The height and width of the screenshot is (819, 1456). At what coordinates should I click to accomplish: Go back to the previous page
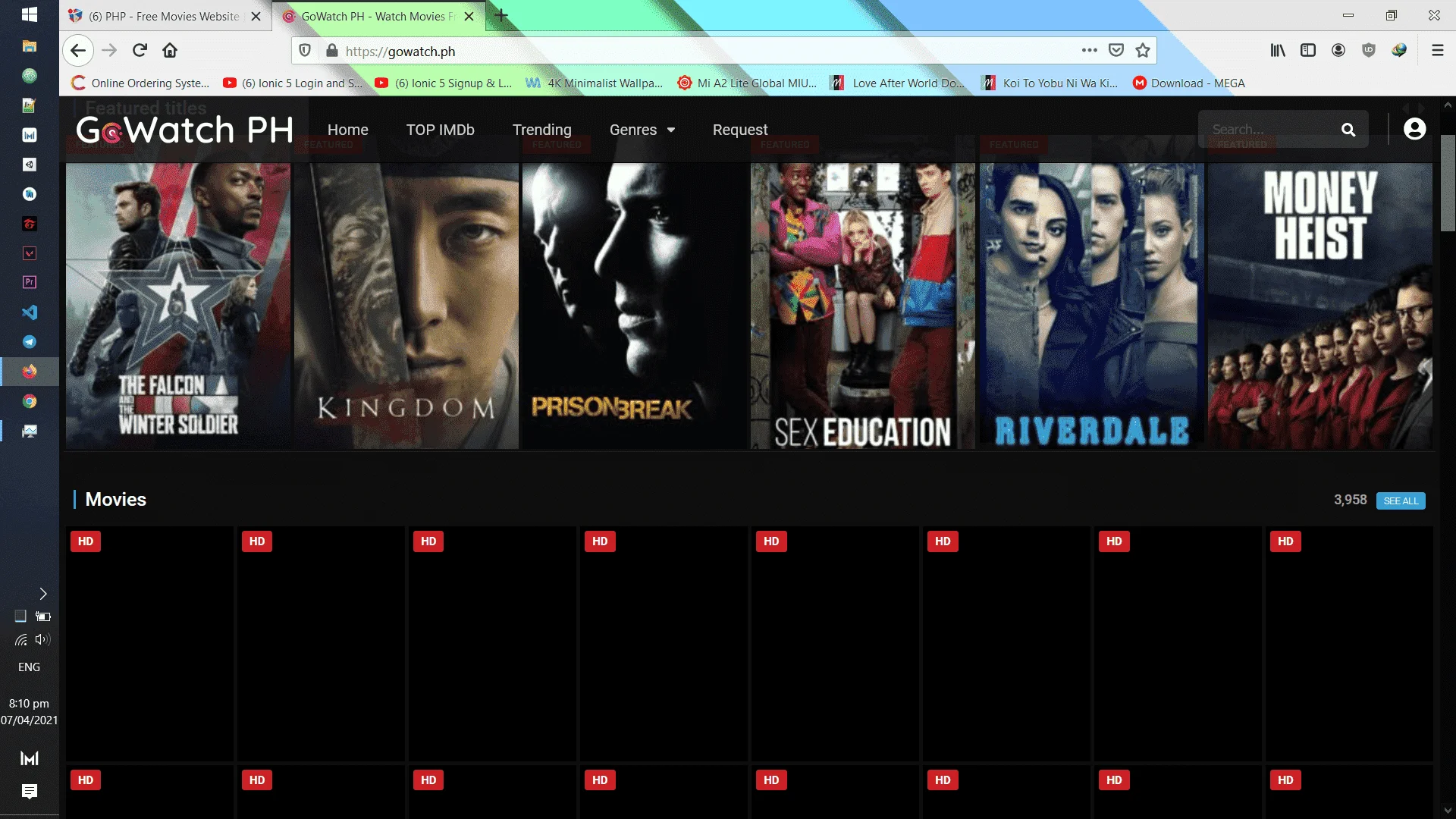click(x=78, y=51)
